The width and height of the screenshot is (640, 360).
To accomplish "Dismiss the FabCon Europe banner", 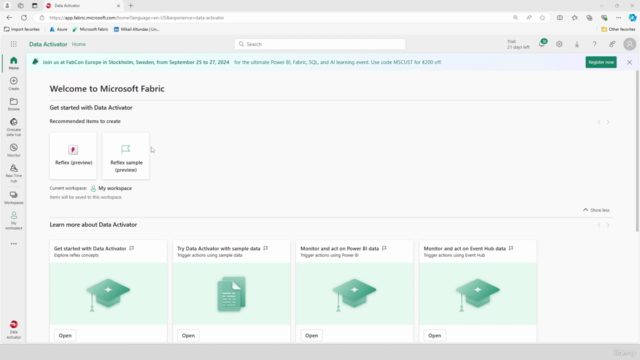I will pos(629,62).
